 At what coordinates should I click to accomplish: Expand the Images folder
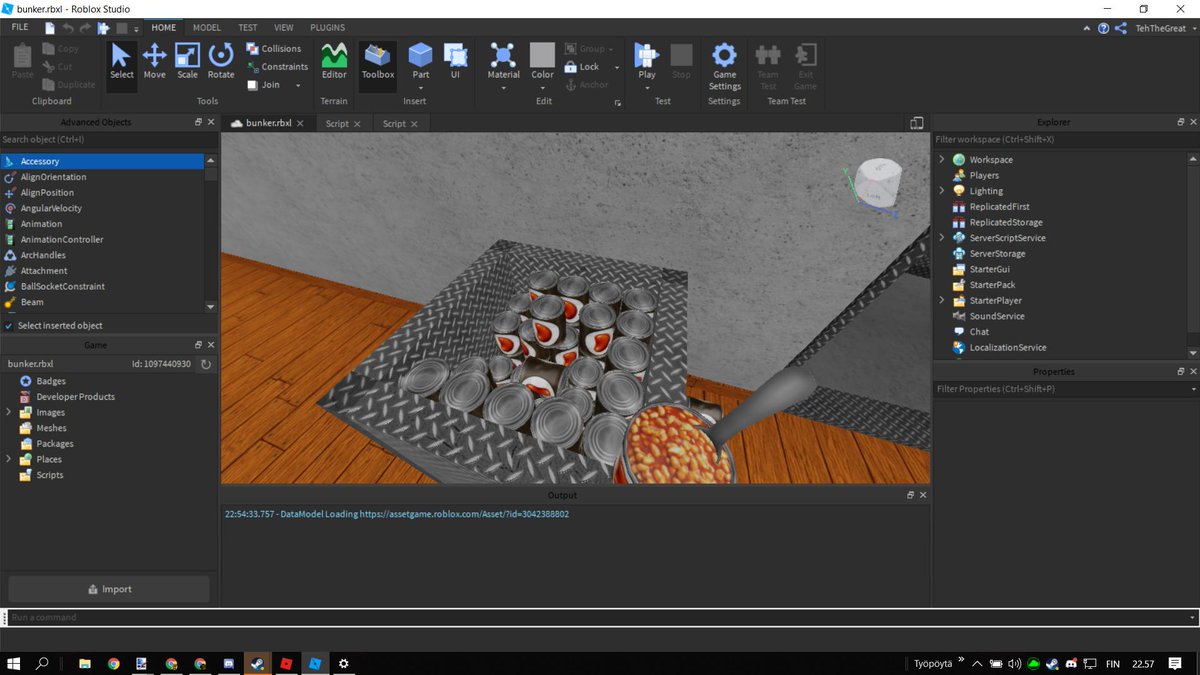9,412
